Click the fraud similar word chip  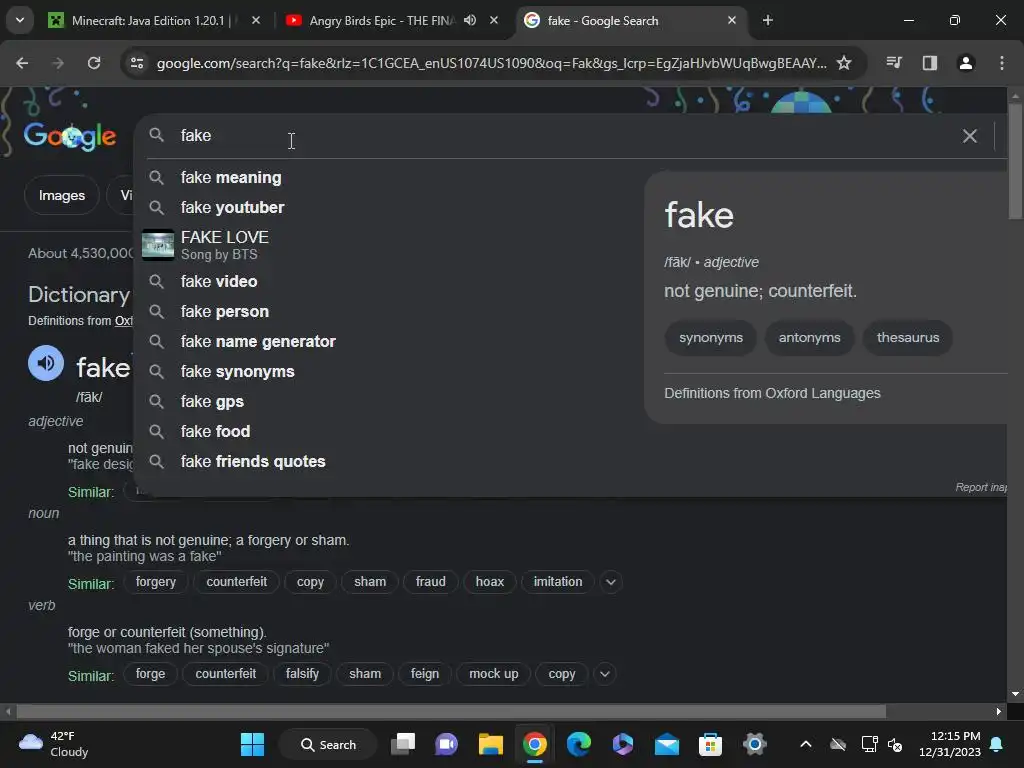pyautogui.click(x=430, y=582)
